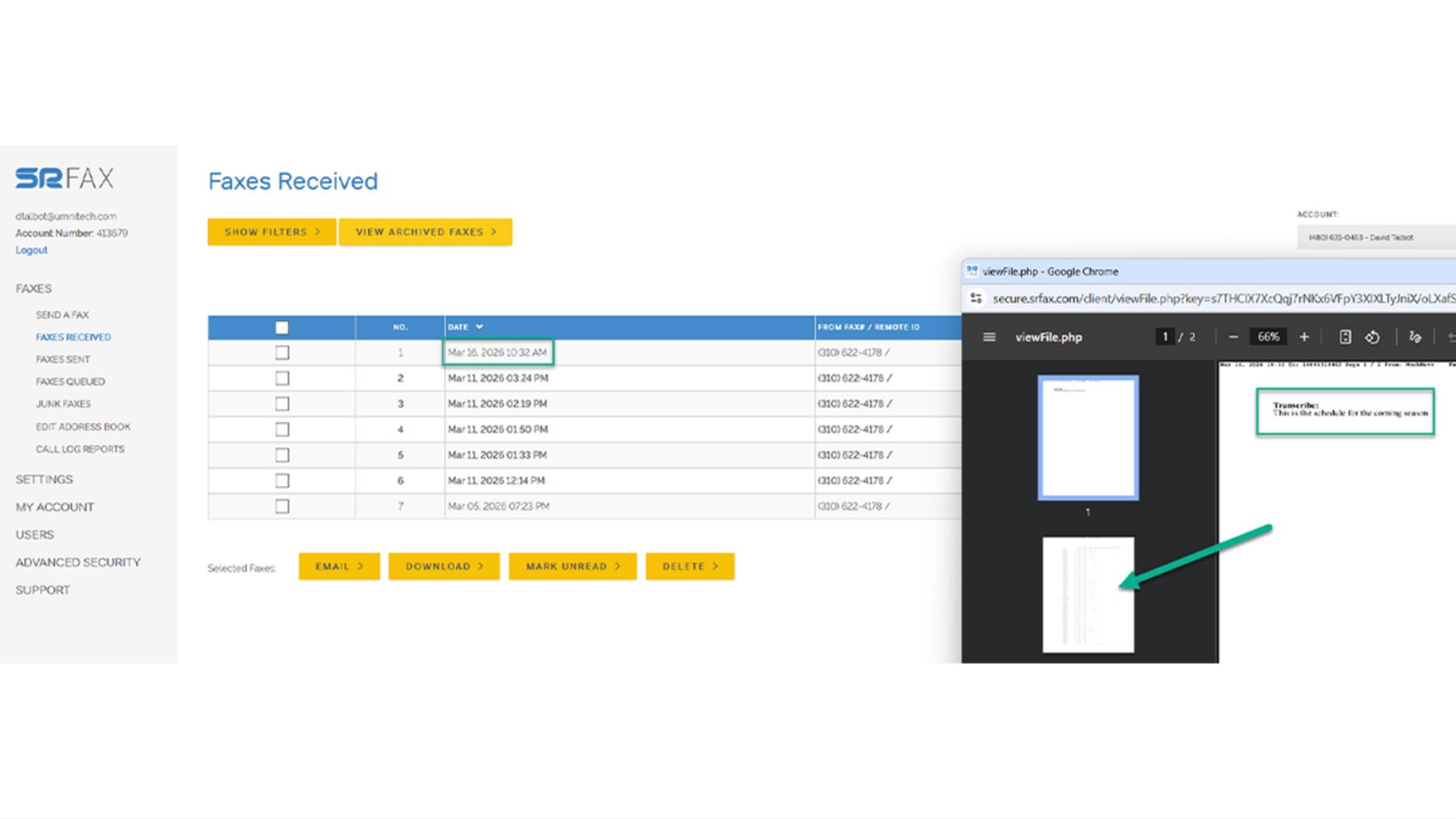The image size is (1456, 819).
Task: Click the SRFax logo in the sidebar
Action: pos(65,178)
